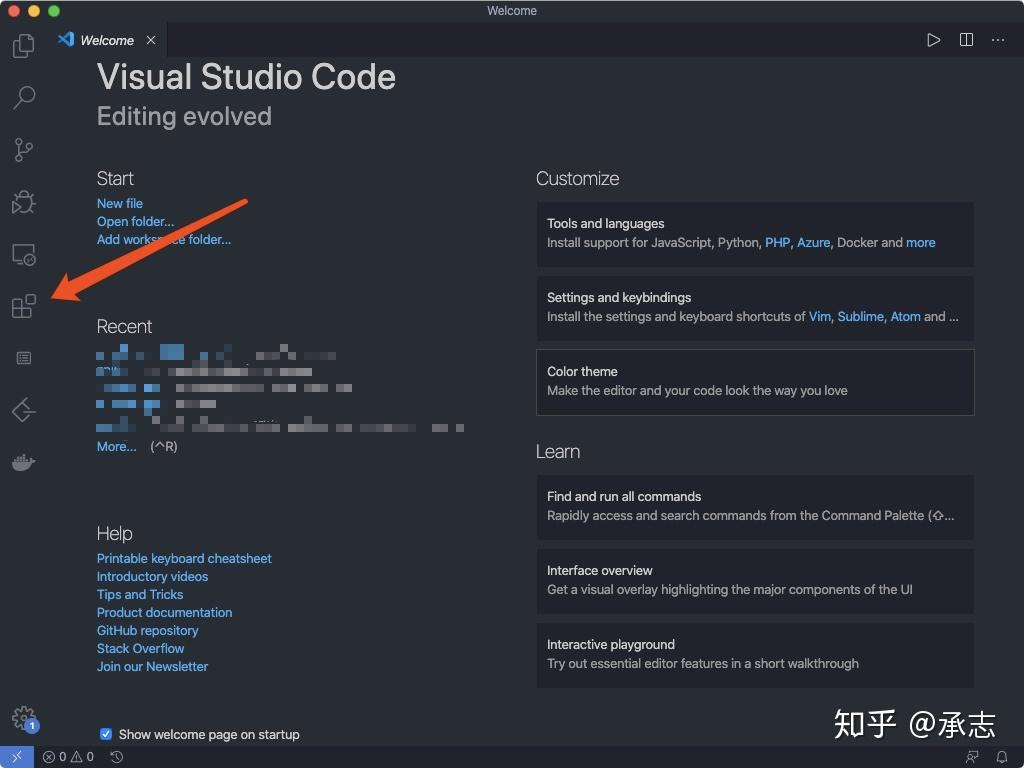
Task: Open the Color theme customization card
Action: click(754, 381)
